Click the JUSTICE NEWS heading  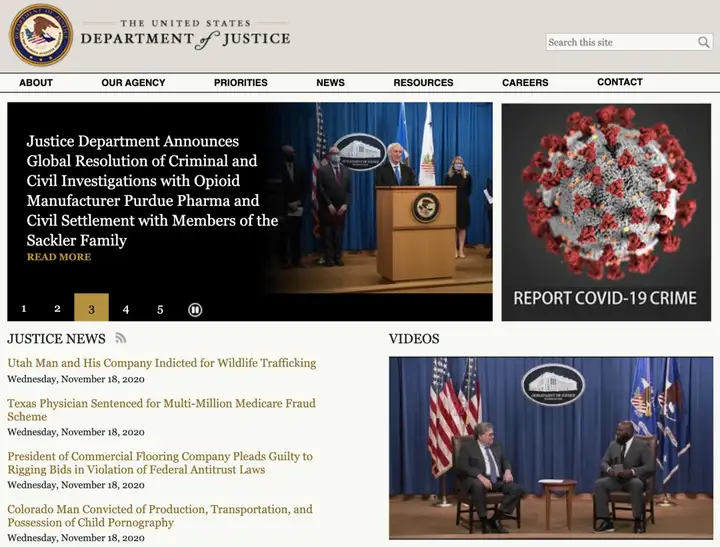(x=56, y=338)
